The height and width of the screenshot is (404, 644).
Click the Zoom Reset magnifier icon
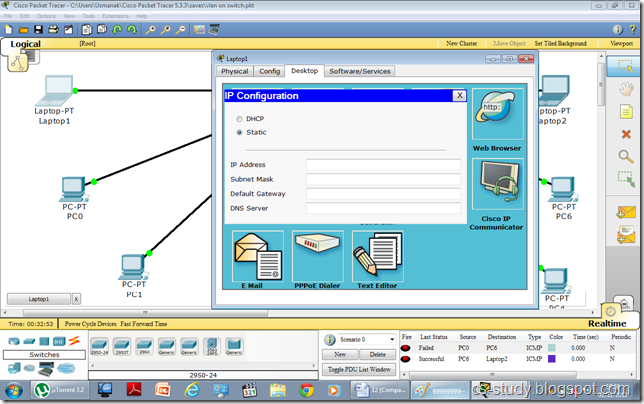pyautogui.click(x=166, y=30)
